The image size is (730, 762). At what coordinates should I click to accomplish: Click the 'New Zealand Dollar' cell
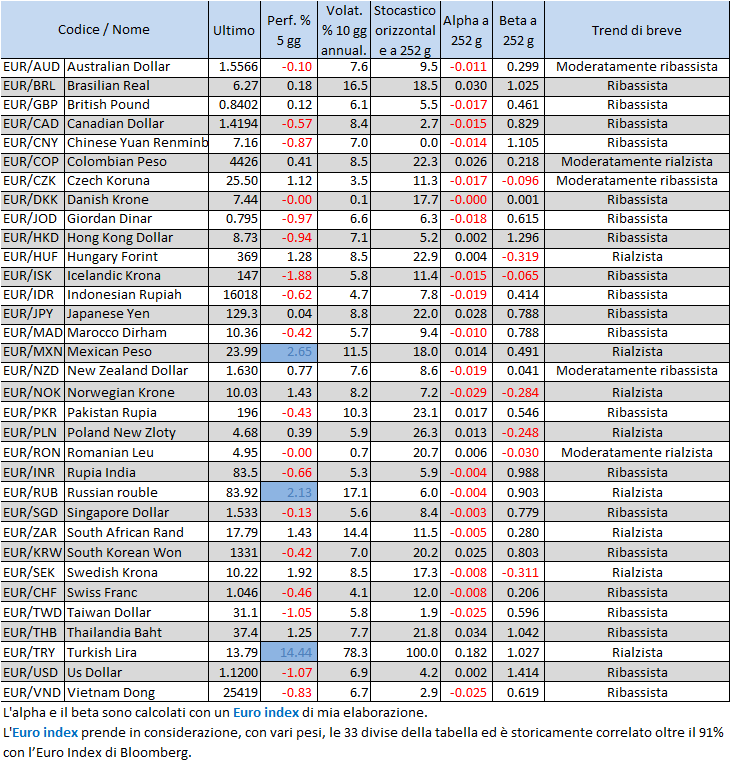(x=137, y=371)
